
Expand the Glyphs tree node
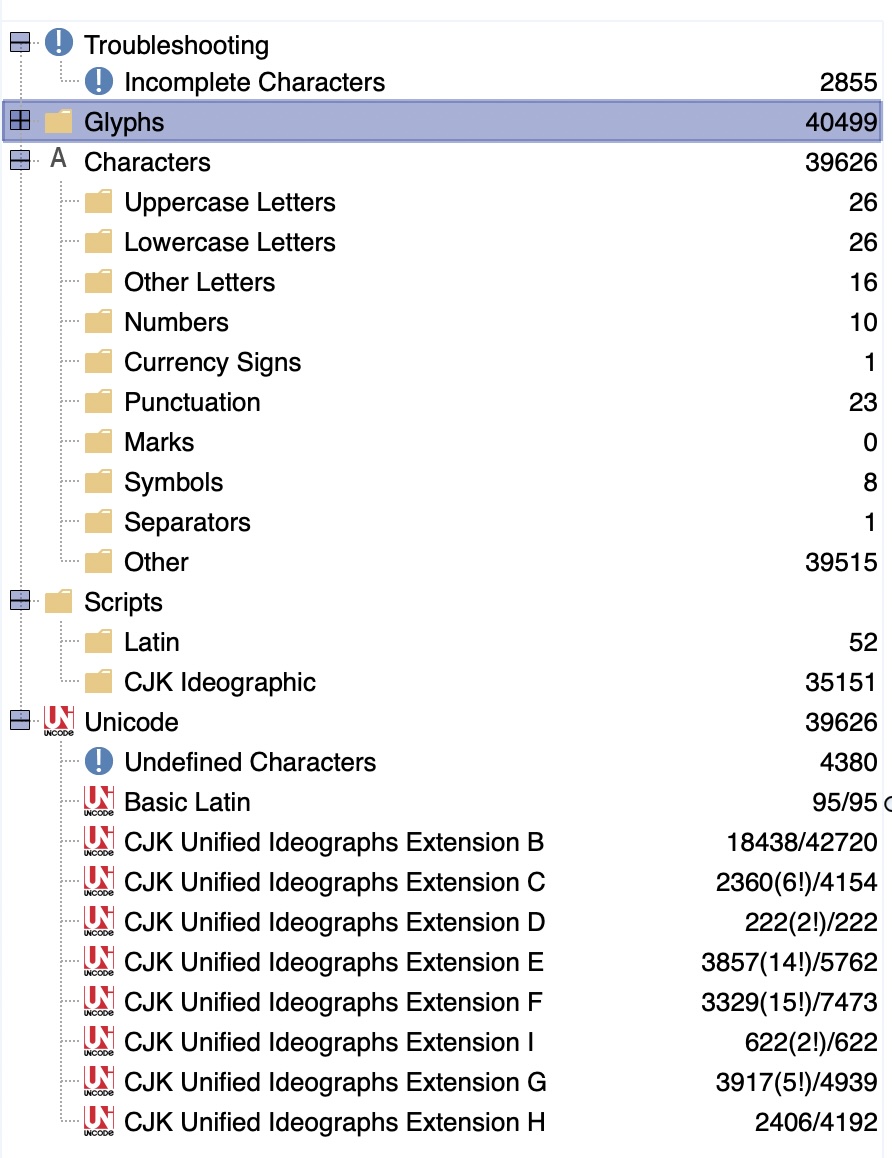tap(20, 121)
